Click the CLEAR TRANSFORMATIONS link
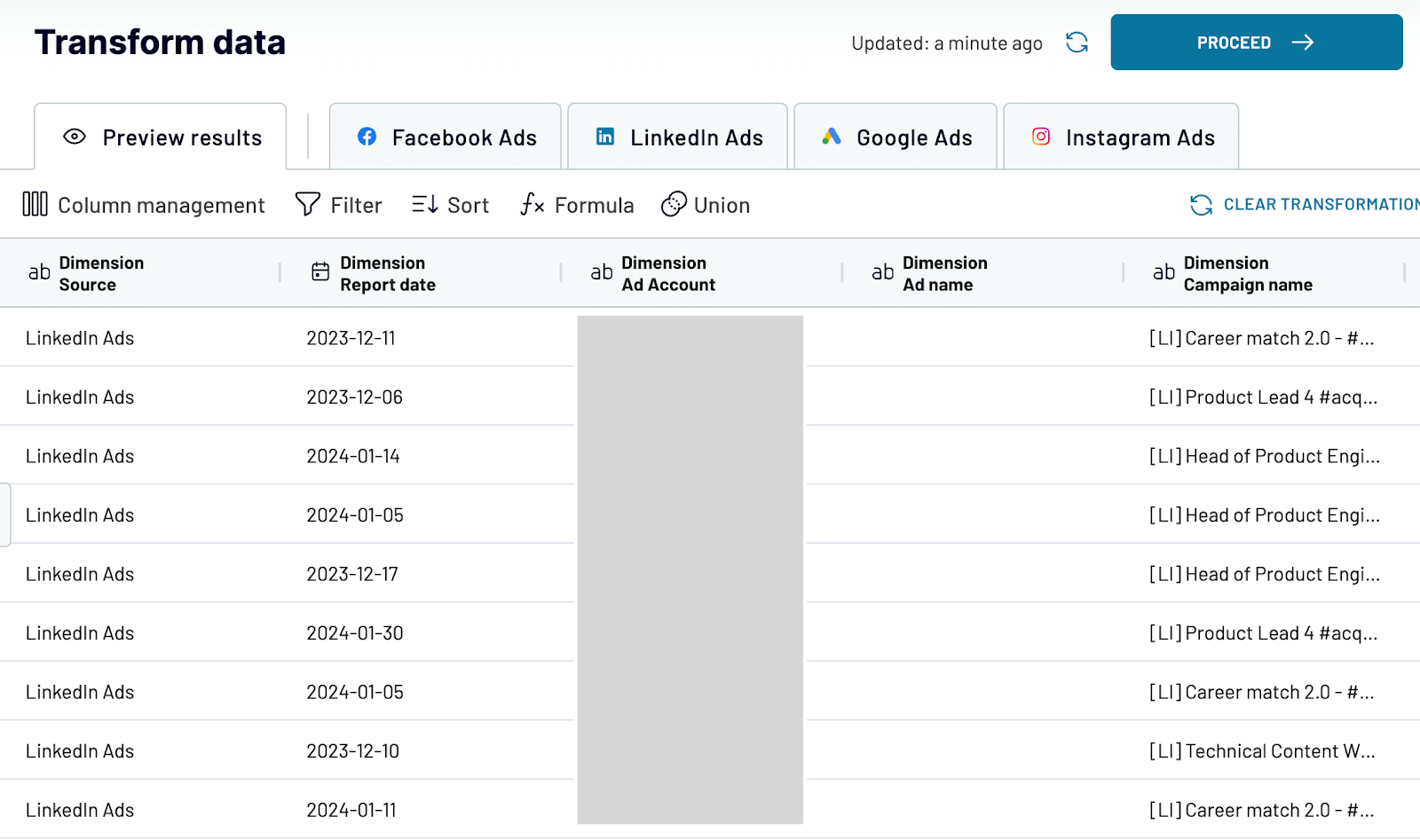This screenshot has height=840, width=1420. tap(1321, 205)
